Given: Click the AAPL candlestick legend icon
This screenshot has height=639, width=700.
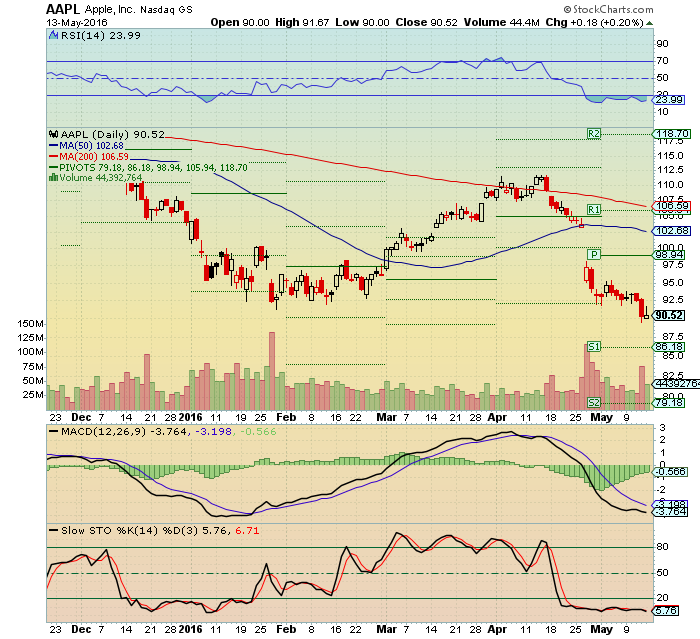Looking at the screenshot, I should 54,134.
